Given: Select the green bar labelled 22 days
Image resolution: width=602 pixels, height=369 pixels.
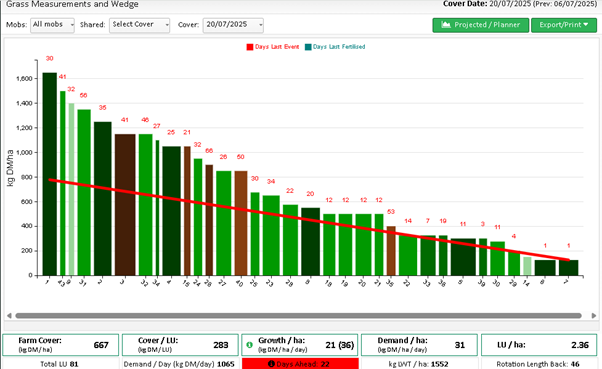Looking at the screenshot, I should pos(291,240).
